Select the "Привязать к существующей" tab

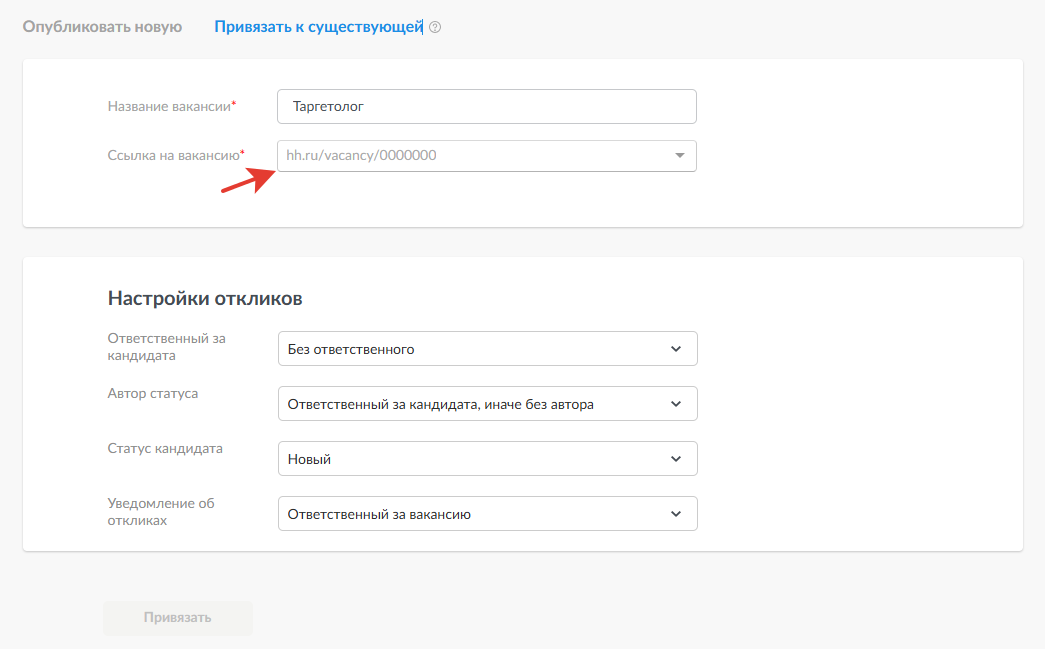(x=319, y=27)
